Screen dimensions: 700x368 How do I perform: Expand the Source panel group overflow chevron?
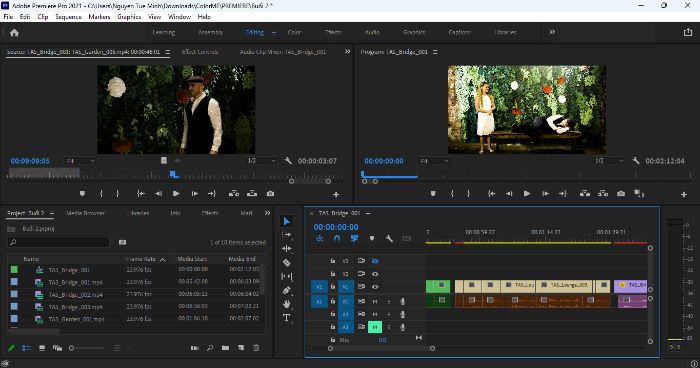click(347, 52)
